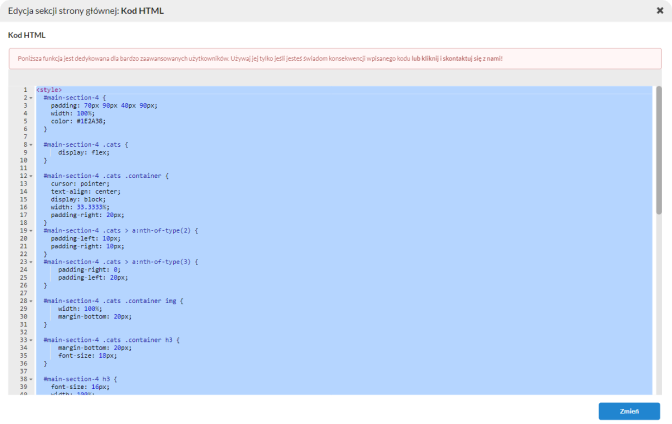Click line number 27 in the gutter

tap(24, 293)
